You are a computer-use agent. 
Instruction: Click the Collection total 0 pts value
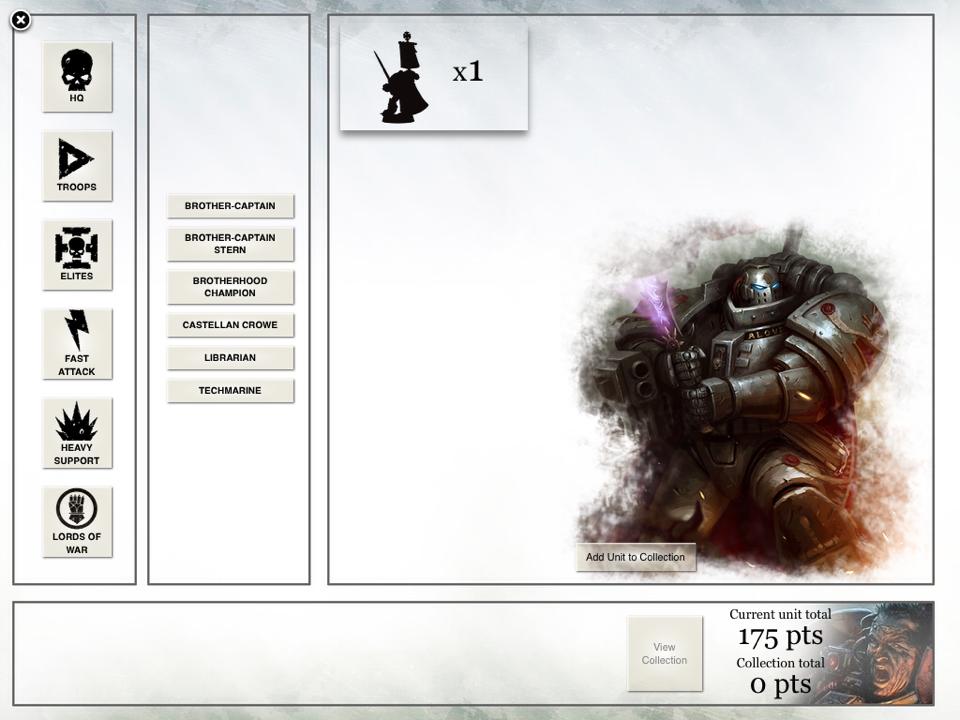(781, 684)
